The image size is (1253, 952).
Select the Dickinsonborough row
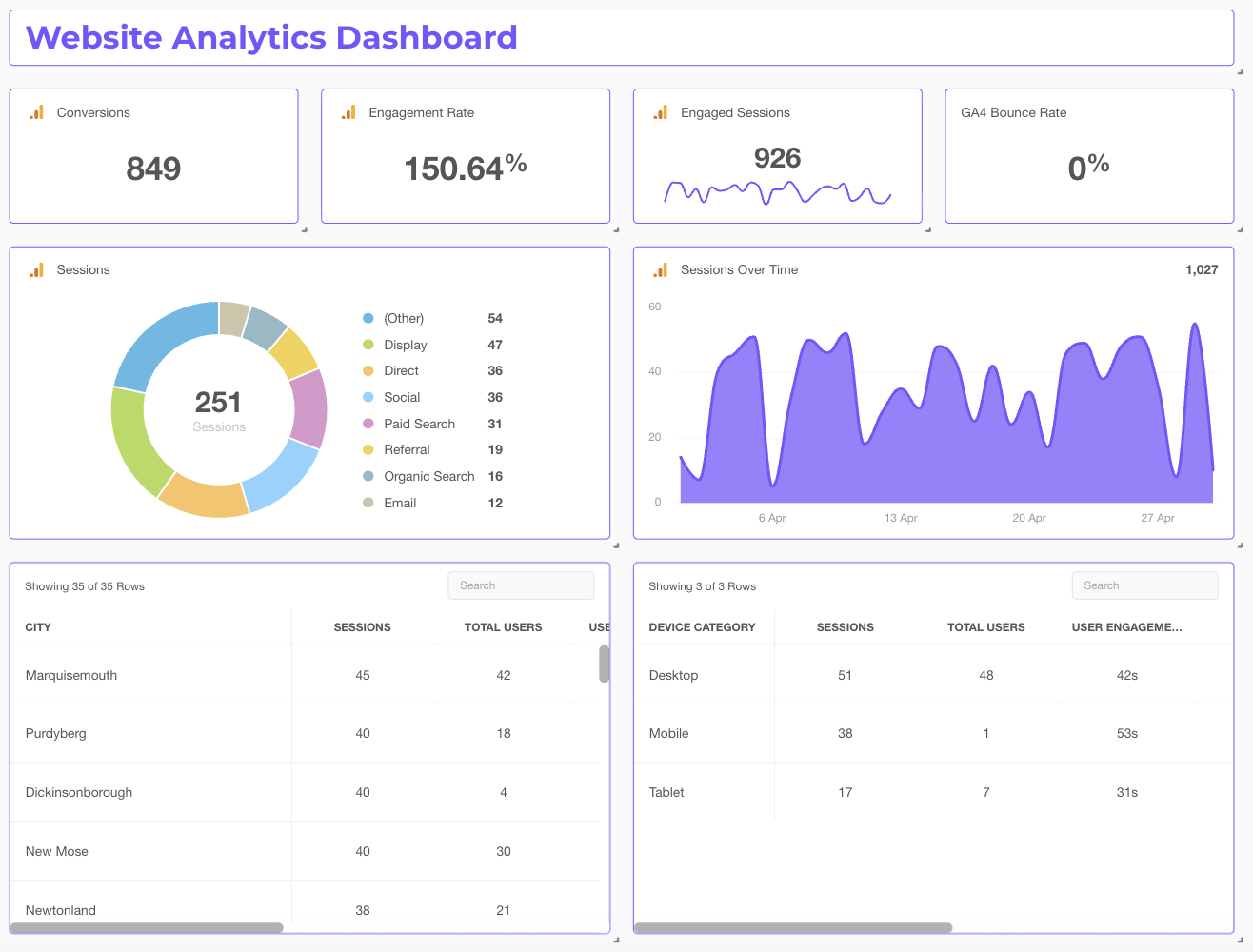click(x=305, y=792)
